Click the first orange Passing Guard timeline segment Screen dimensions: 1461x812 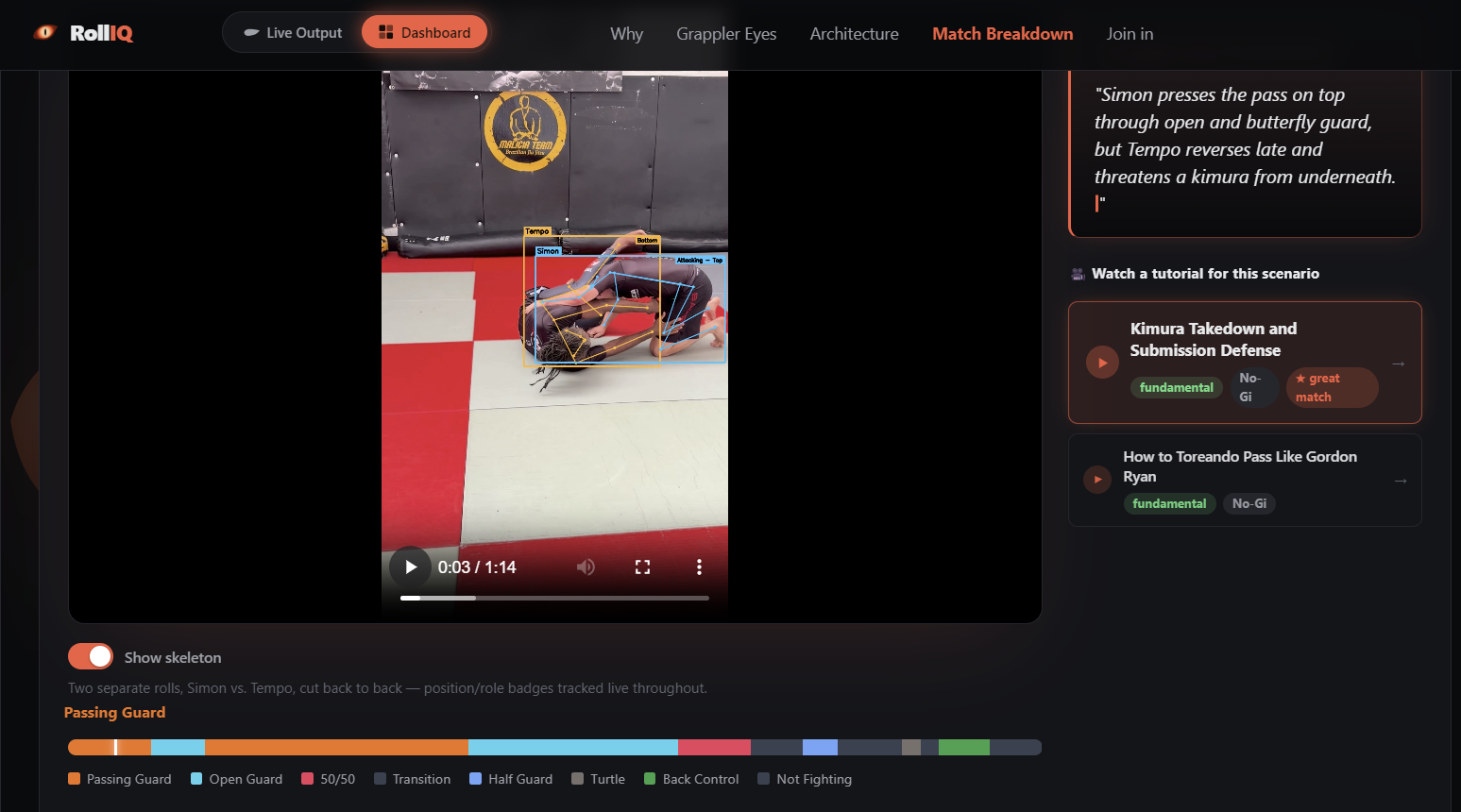coord(109,747)
